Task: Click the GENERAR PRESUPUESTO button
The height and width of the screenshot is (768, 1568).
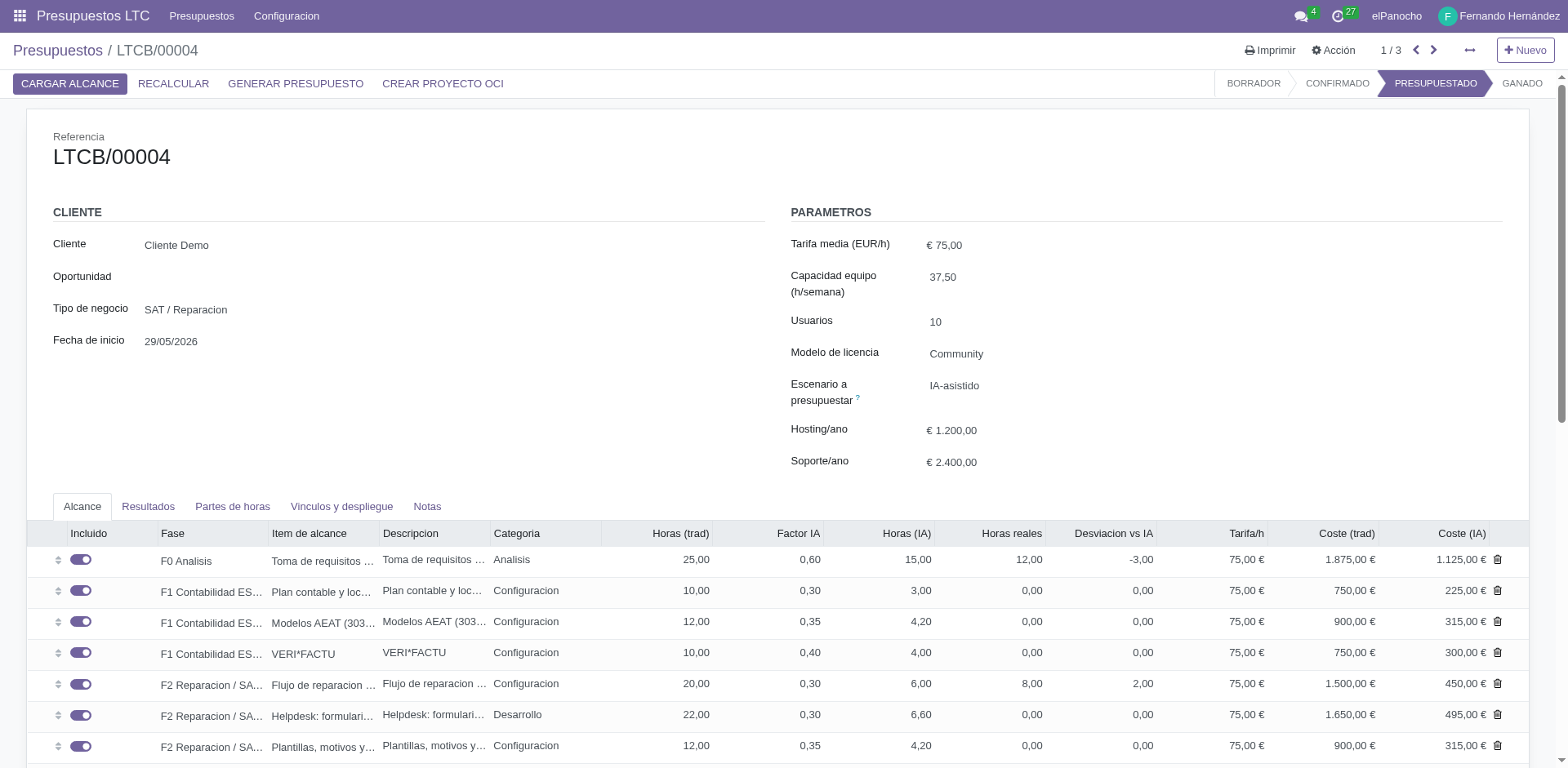Action: click(x=296, y=84)
